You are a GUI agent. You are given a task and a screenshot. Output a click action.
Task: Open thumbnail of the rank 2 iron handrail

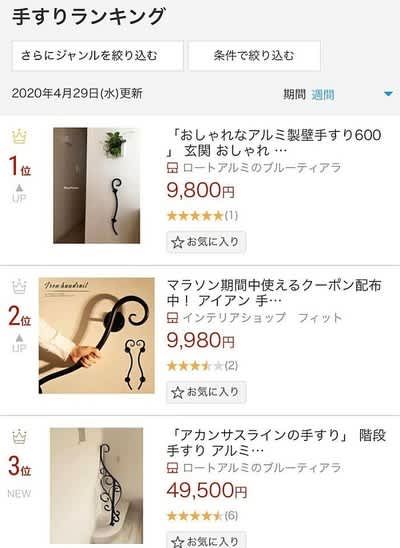[96, 336]
